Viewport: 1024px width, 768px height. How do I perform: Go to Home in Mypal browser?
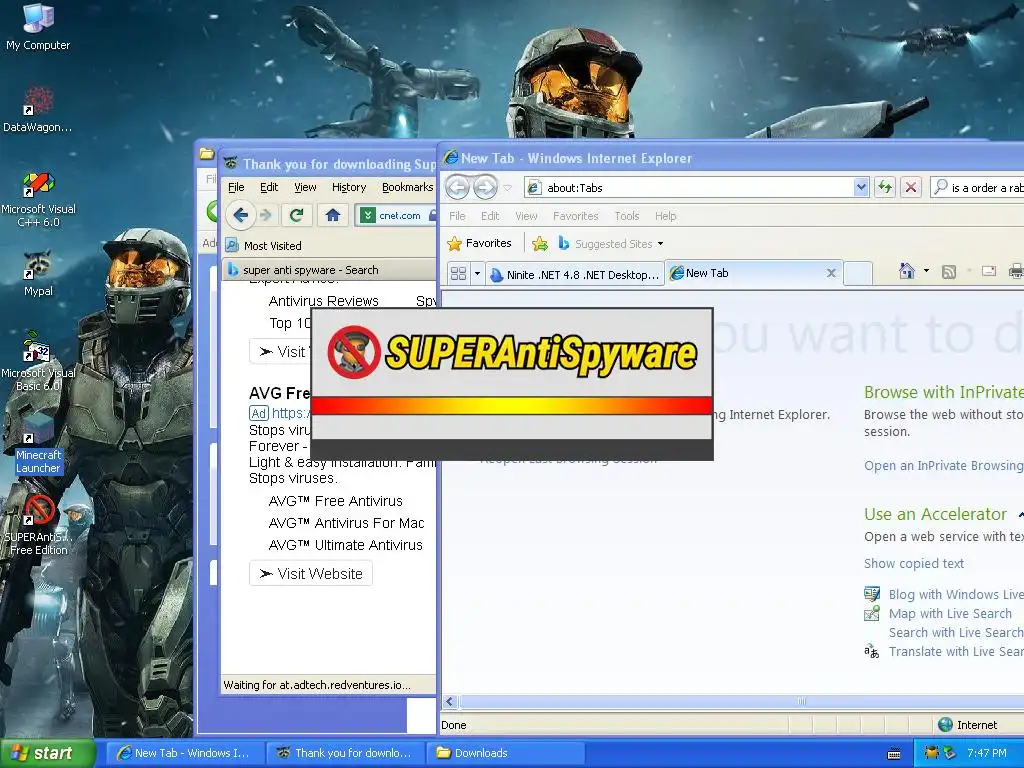pos(333,215)
